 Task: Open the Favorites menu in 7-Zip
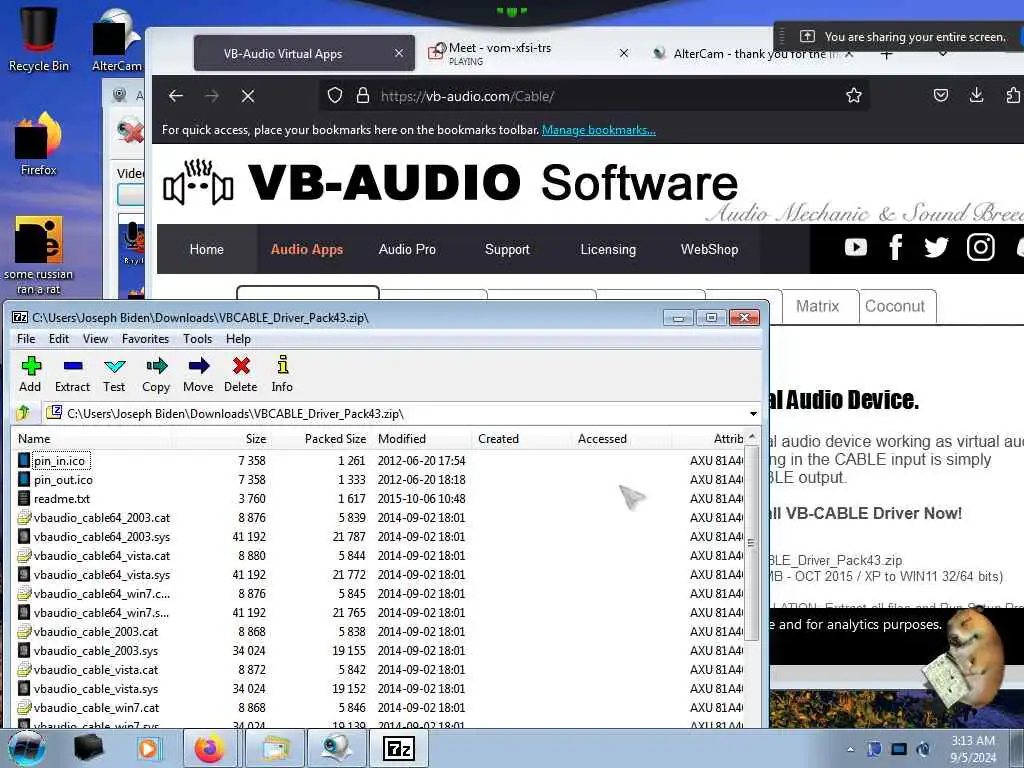tap(145, 338)
